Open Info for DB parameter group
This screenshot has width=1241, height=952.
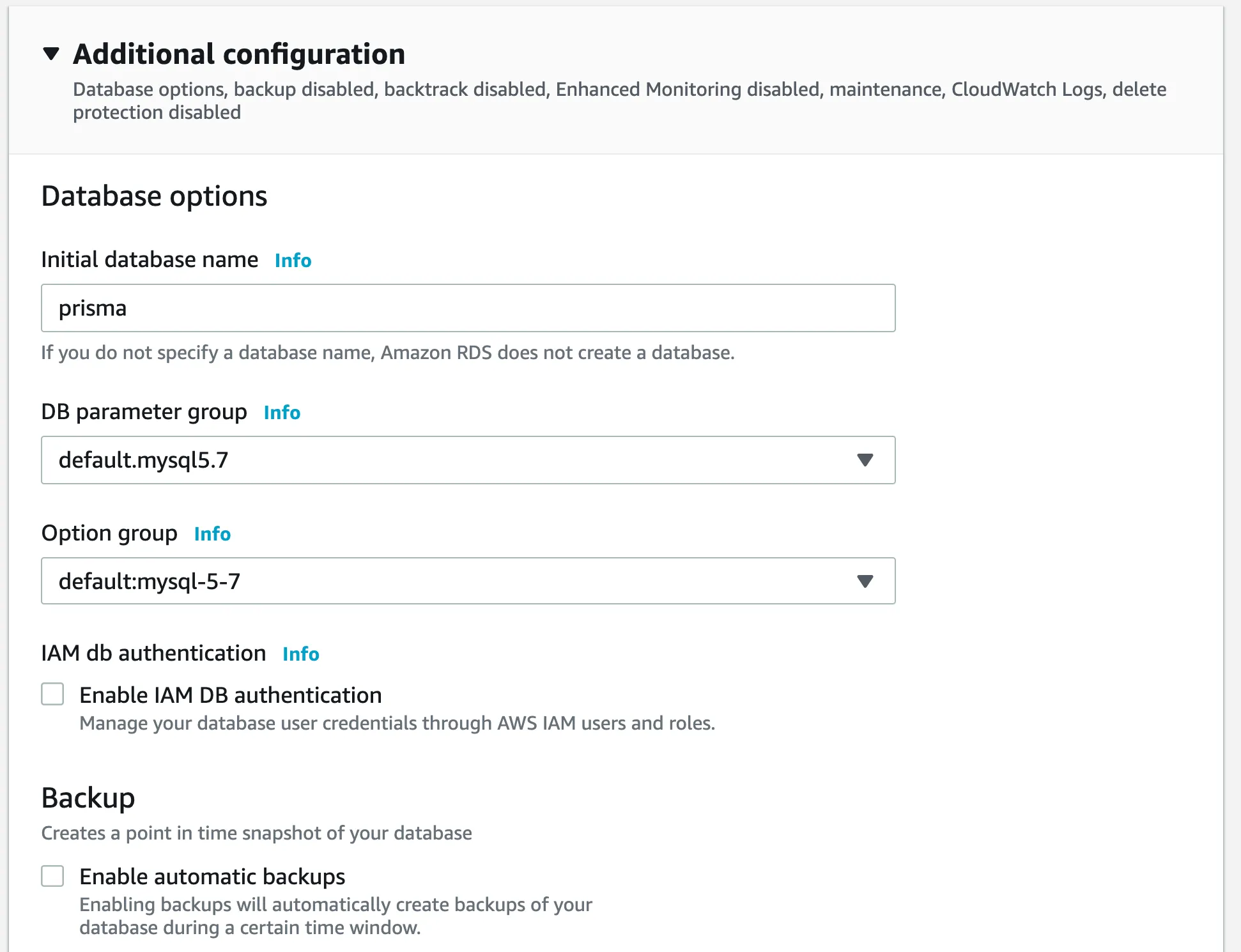pyautogui.click(x=282, y=412)
